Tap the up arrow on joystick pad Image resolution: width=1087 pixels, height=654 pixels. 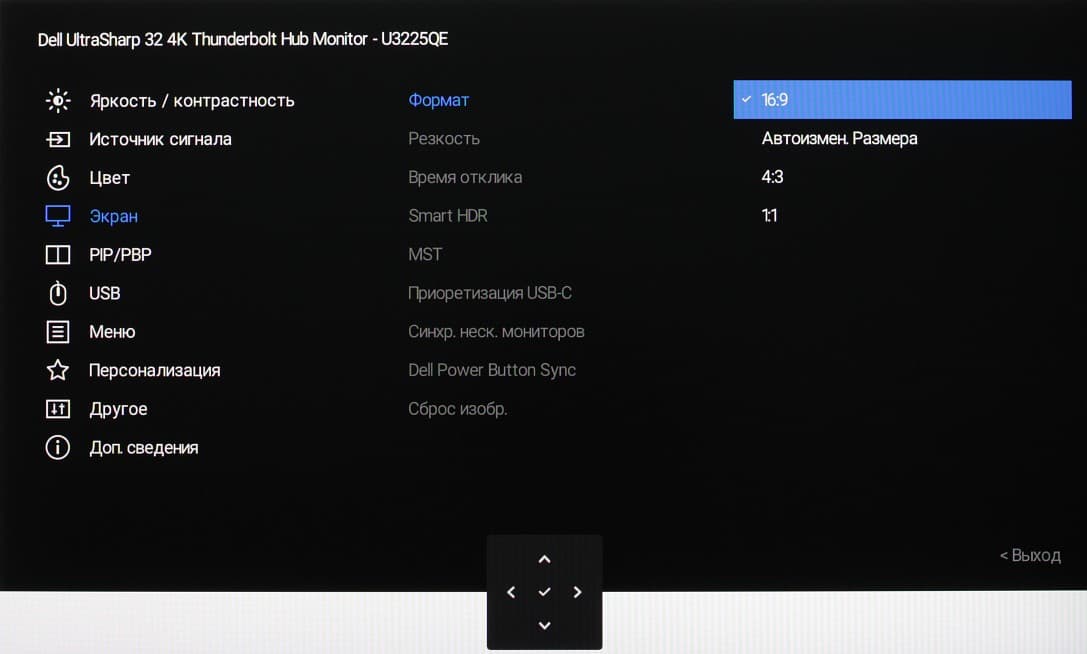coord(544,559)
